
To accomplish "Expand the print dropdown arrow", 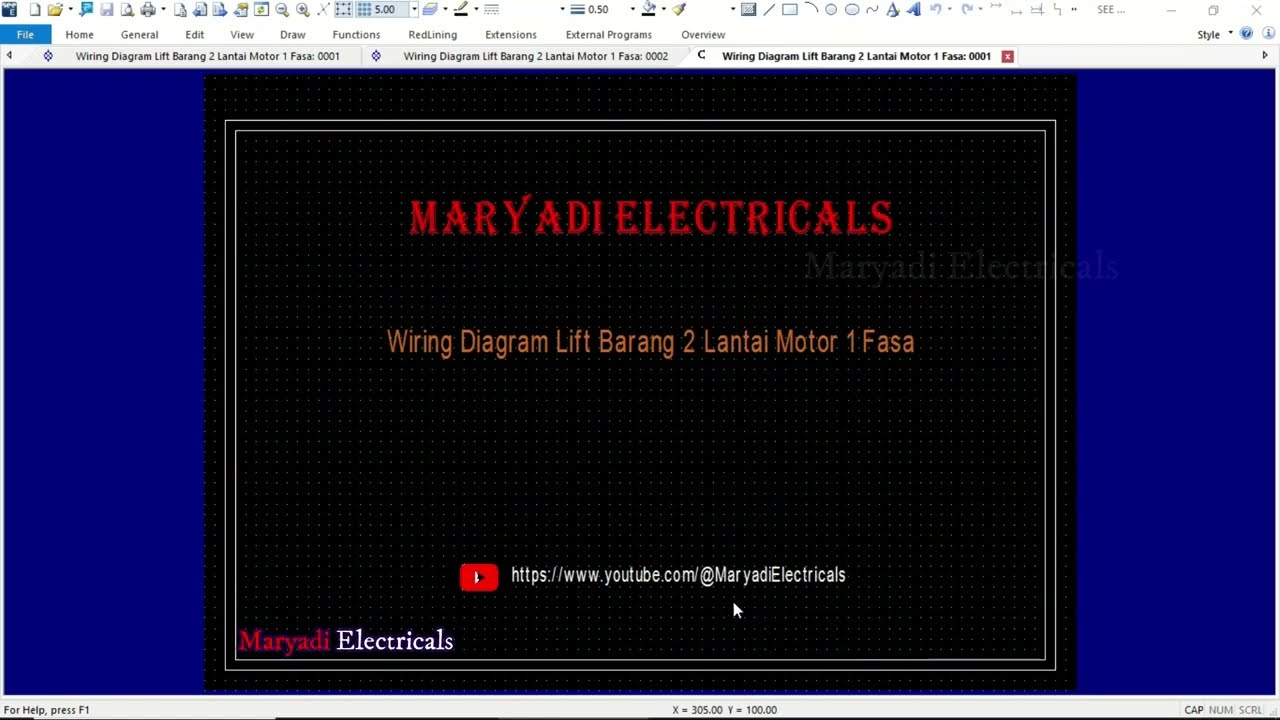I will pos(163,9).
